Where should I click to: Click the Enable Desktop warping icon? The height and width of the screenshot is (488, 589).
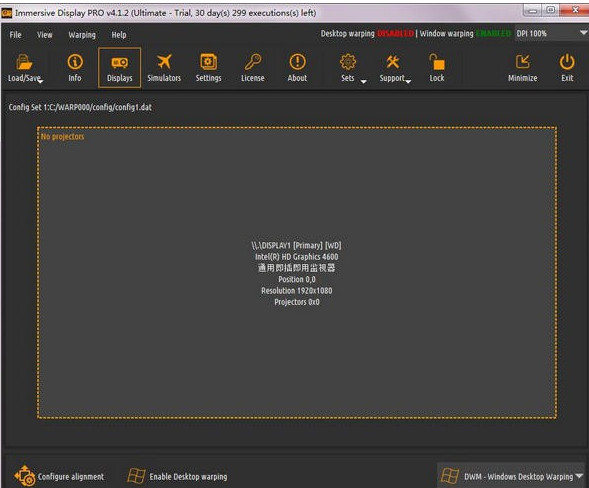click(136, 476)
